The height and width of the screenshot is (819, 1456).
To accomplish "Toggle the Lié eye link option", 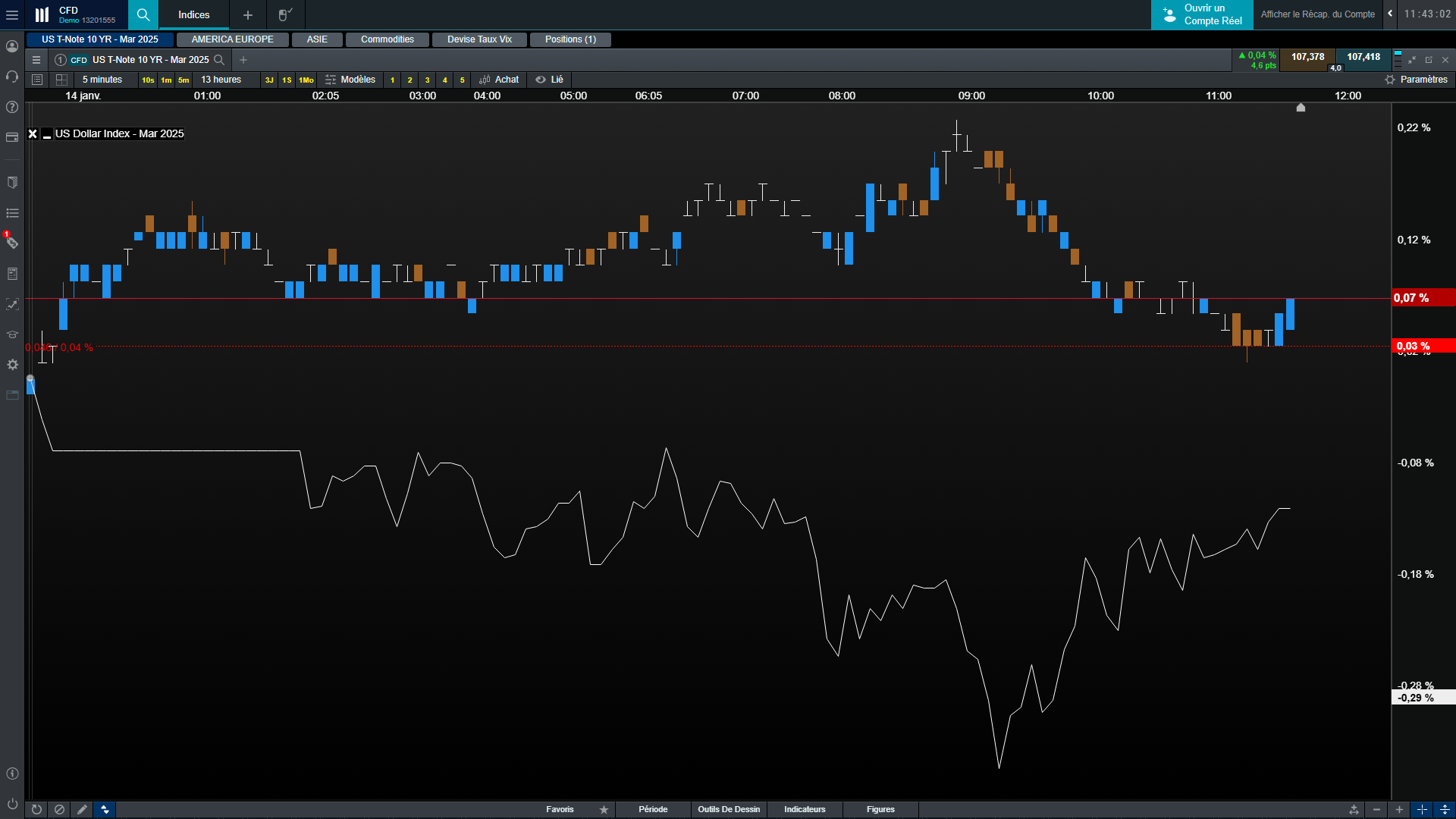I will 549,80.
